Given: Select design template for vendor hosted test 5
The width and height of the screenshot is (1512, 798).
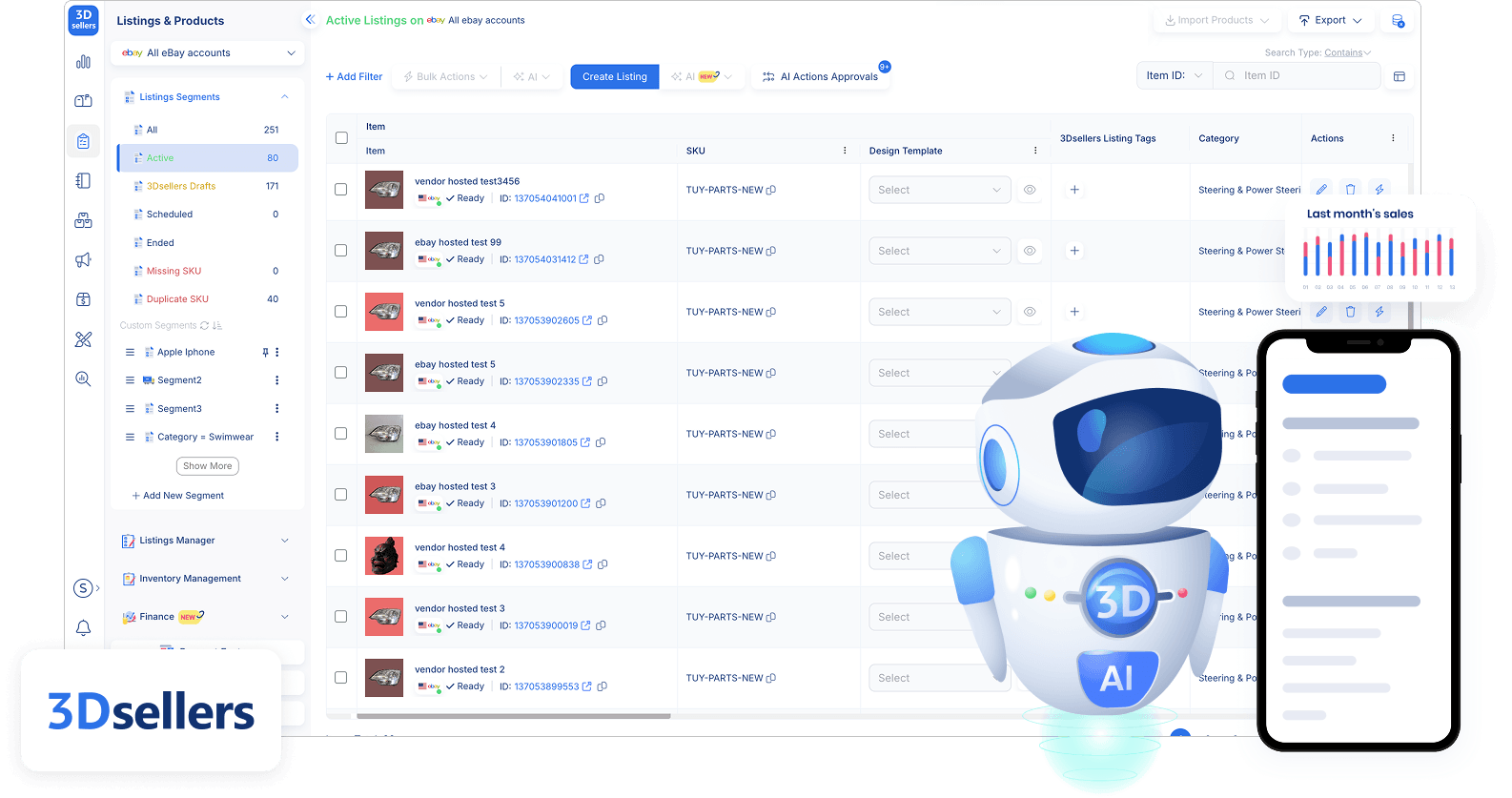Looking at the screenshot, I should (939, 312).
